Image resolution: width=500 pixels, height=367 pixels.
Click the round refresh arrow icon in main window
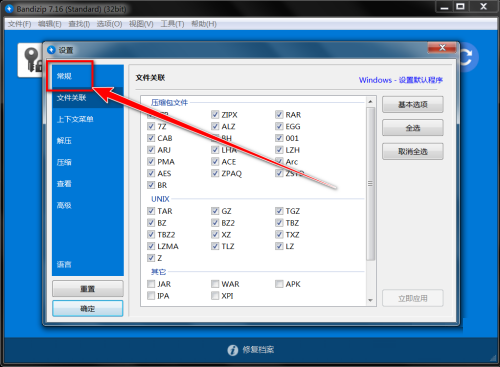[468, 57]
